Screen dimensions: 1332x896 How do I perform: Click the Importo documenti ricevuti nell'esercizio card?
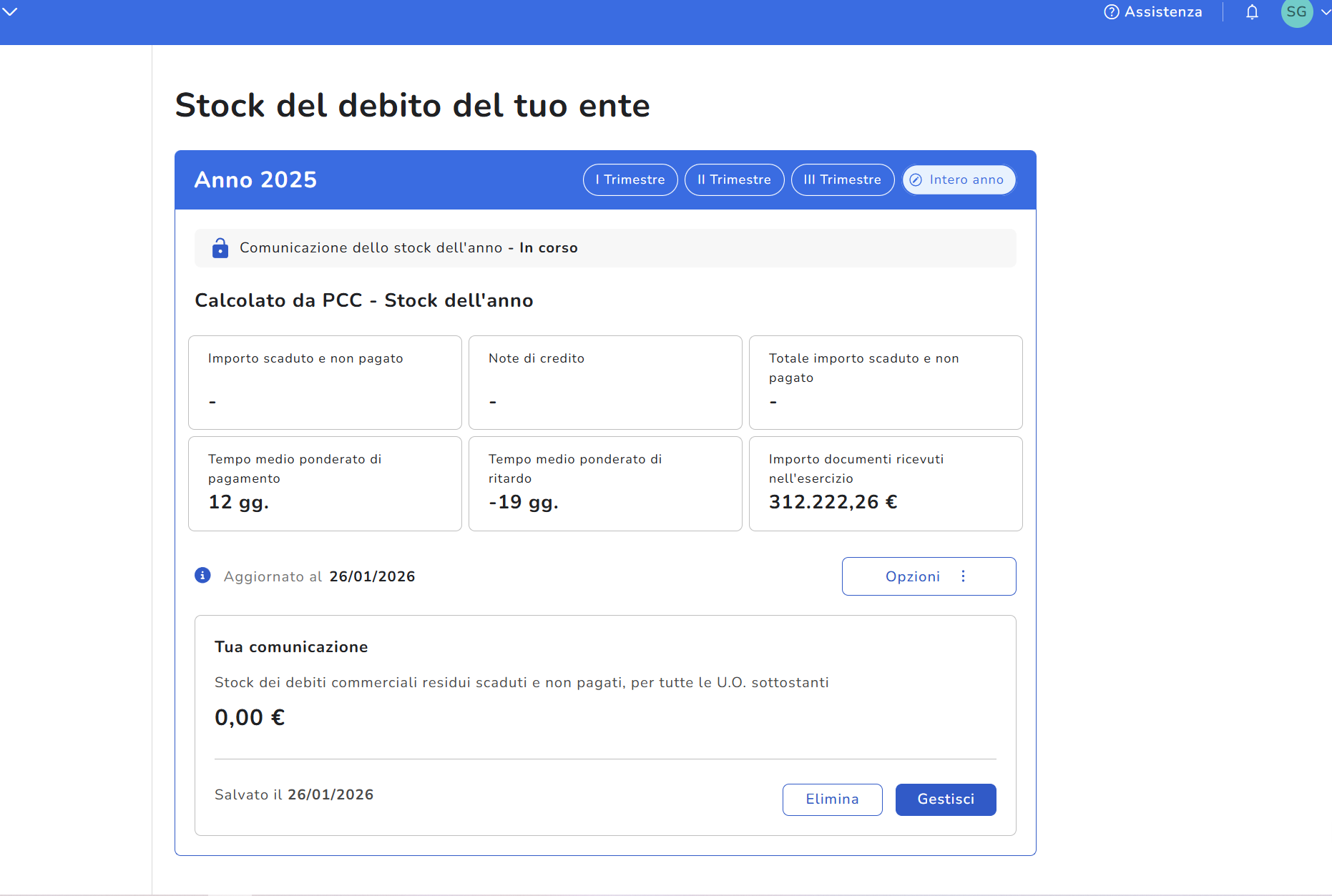(x=886, y=483)
